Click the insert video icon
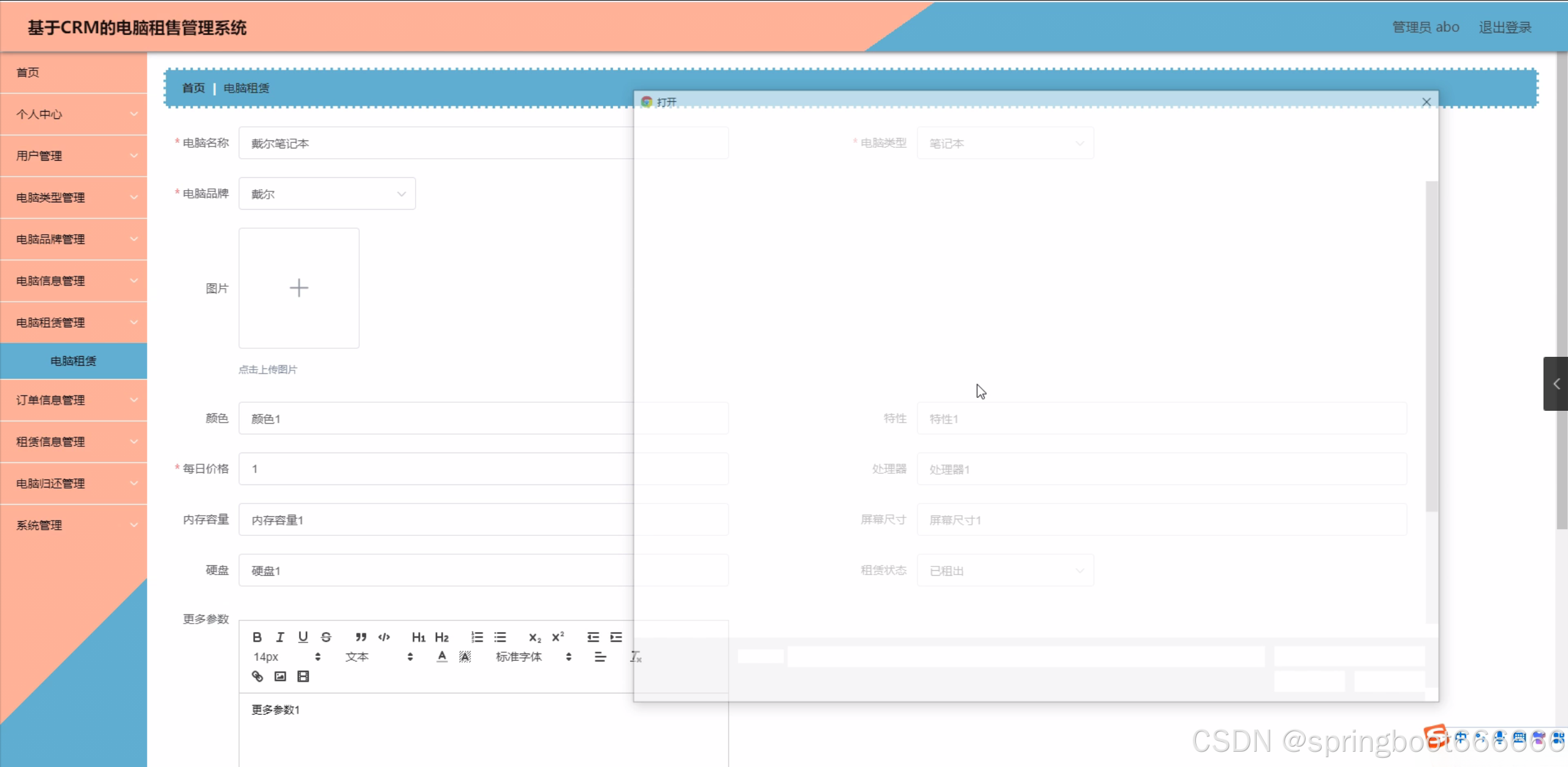1568x767 pixels. pos(303,676)
